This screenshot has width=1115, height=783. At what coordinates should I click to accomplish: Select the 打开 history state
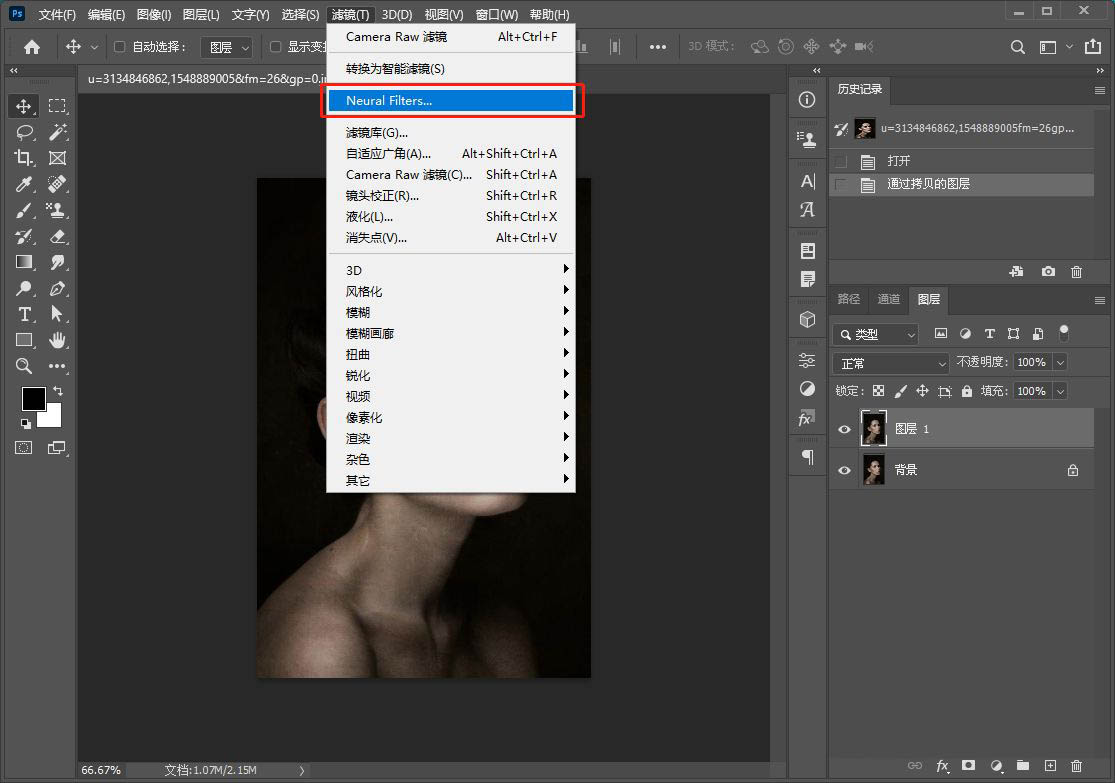click(899, 161)
